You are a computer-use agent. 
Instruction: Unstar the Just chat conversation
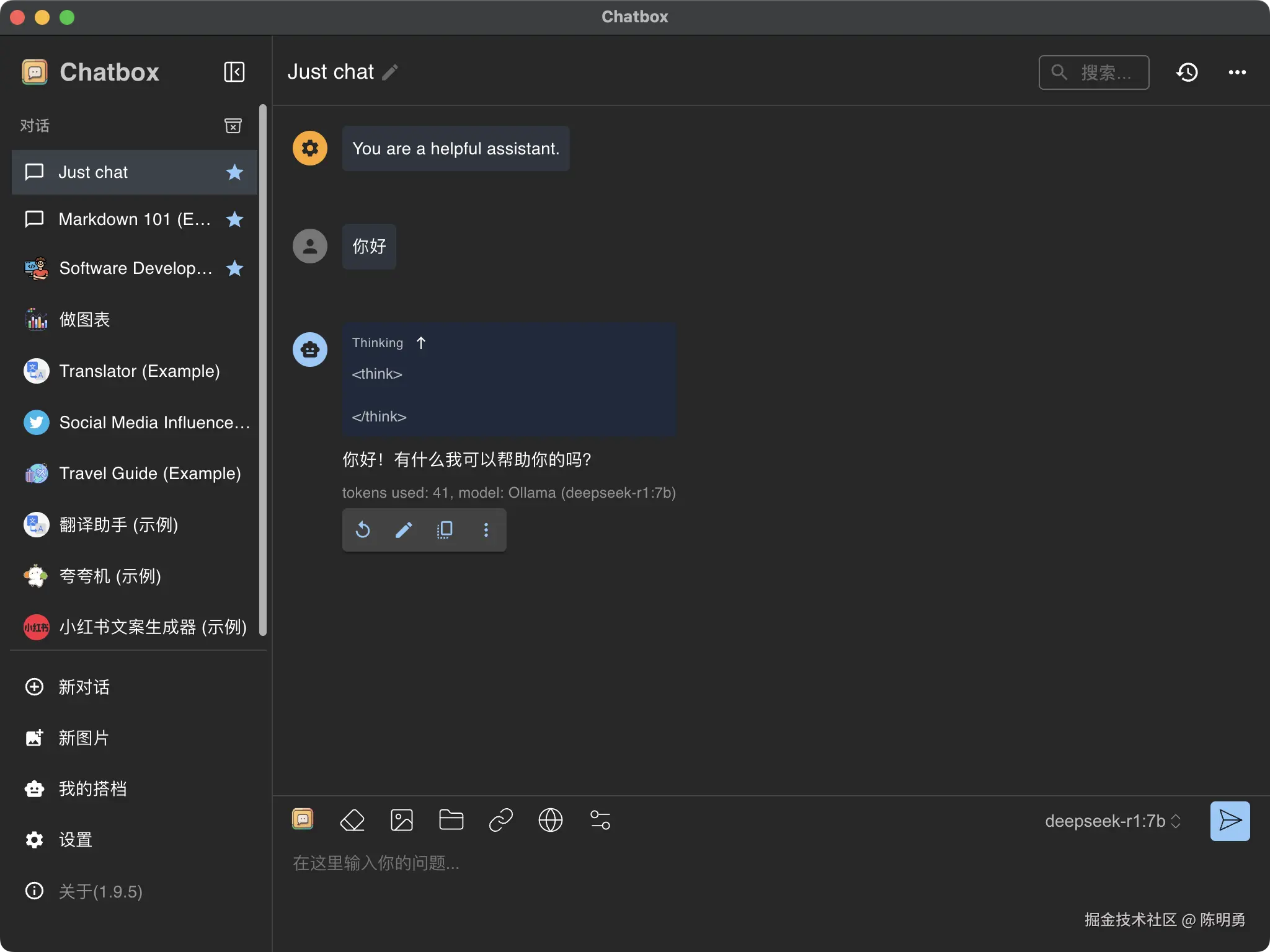[234, 172]
